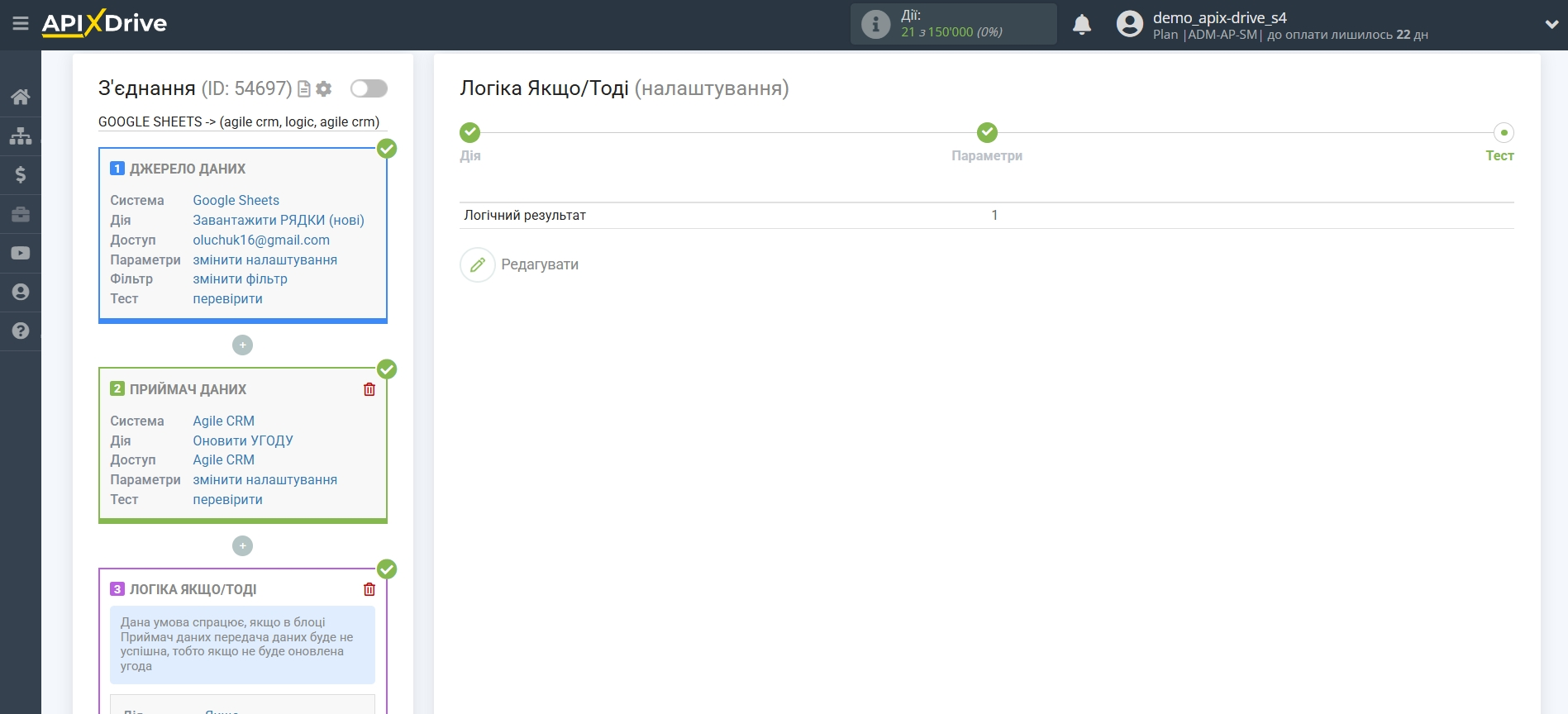Click the actions info icon
This screenshot has height=714, width=1568.
click(x=875, y=24)
